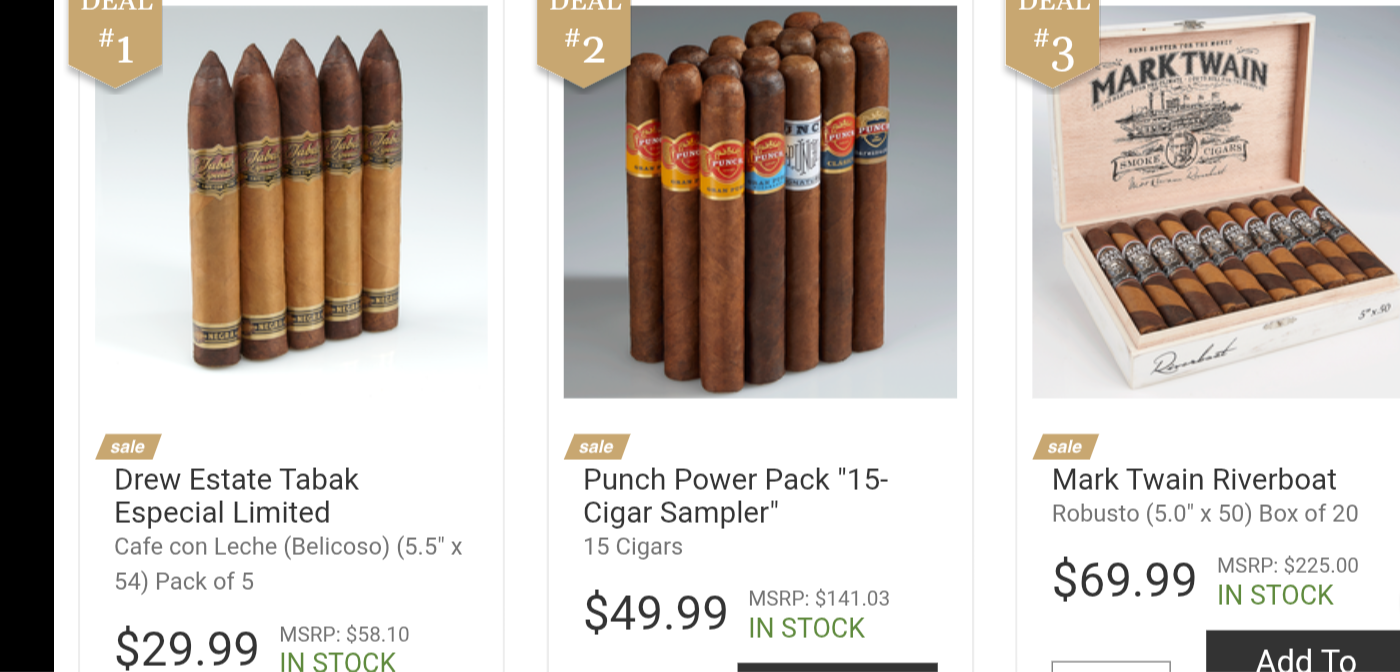This screenshot has height=672, width=1400.
Task: Click the IN STOCK label under MSRP $141.03
Action: 806,628
